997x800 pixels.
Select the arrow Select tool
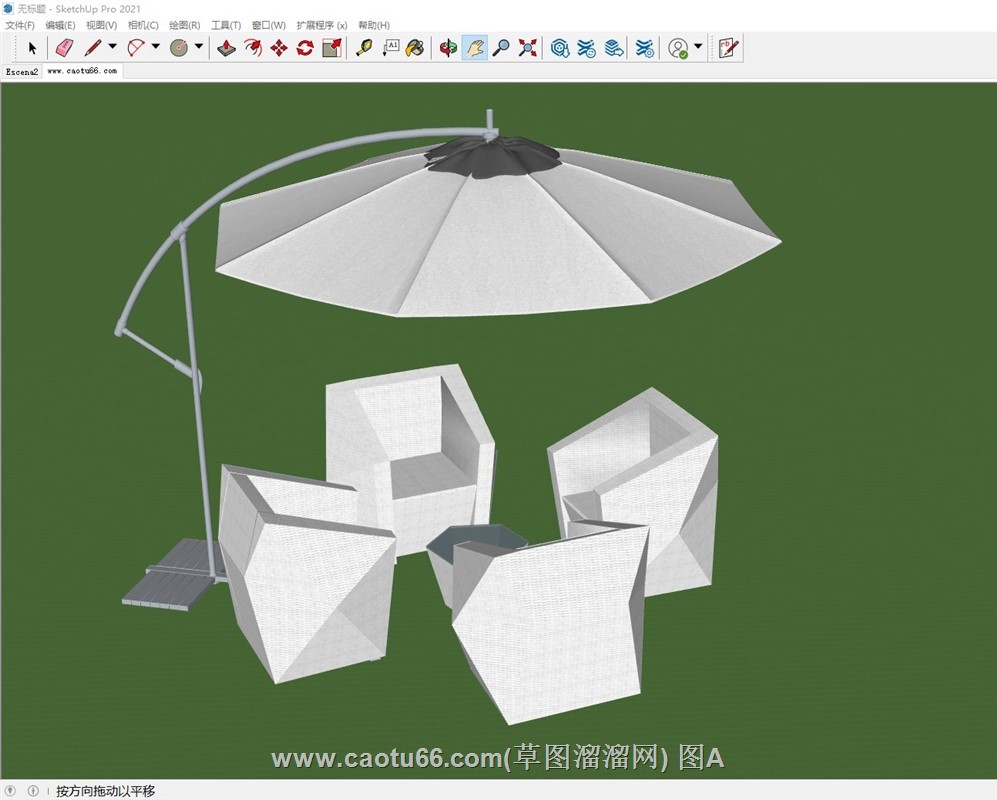[x=32, y=48]
